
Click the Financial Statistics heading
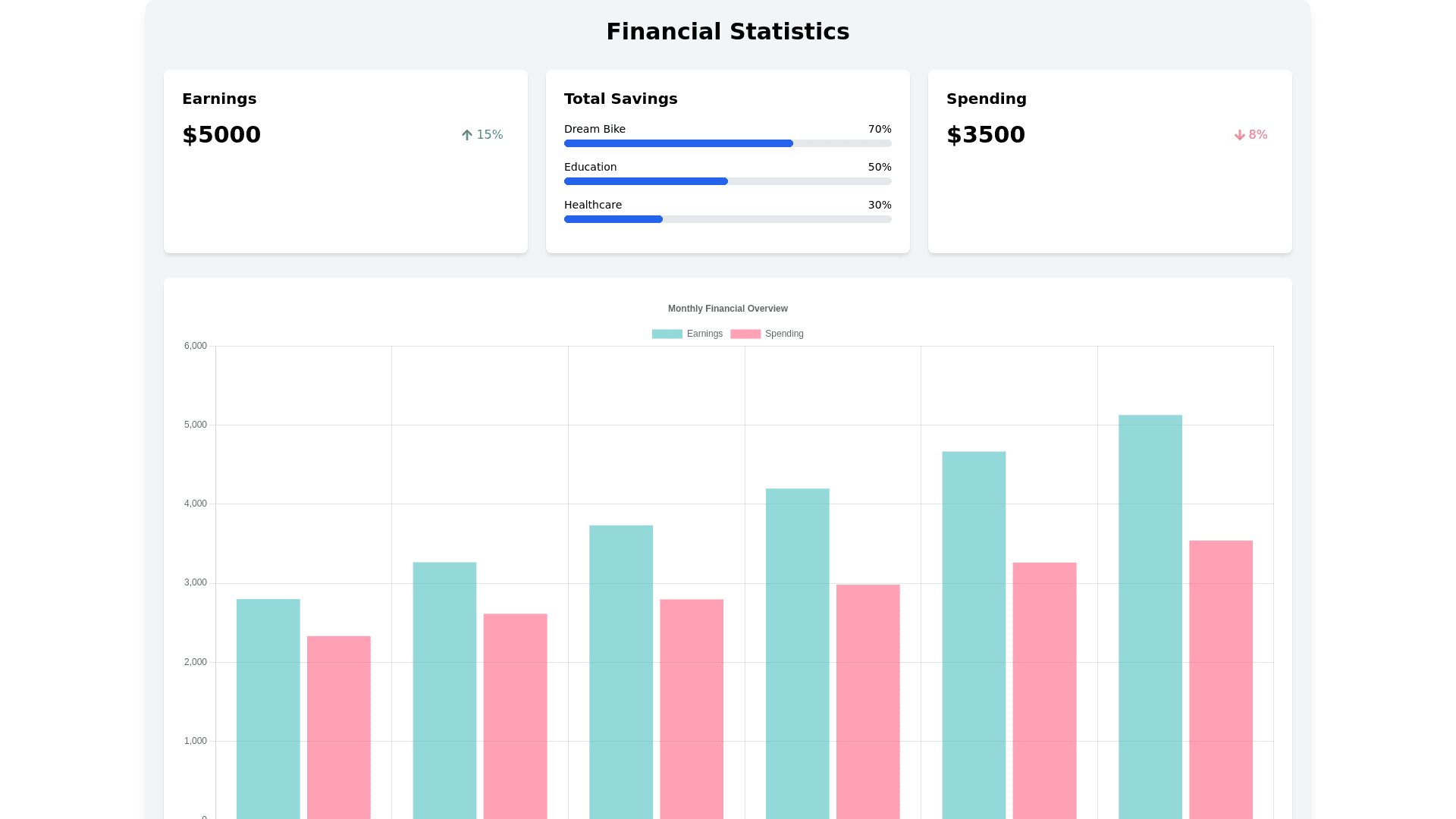pyautogui.click(x=727, y=32)
